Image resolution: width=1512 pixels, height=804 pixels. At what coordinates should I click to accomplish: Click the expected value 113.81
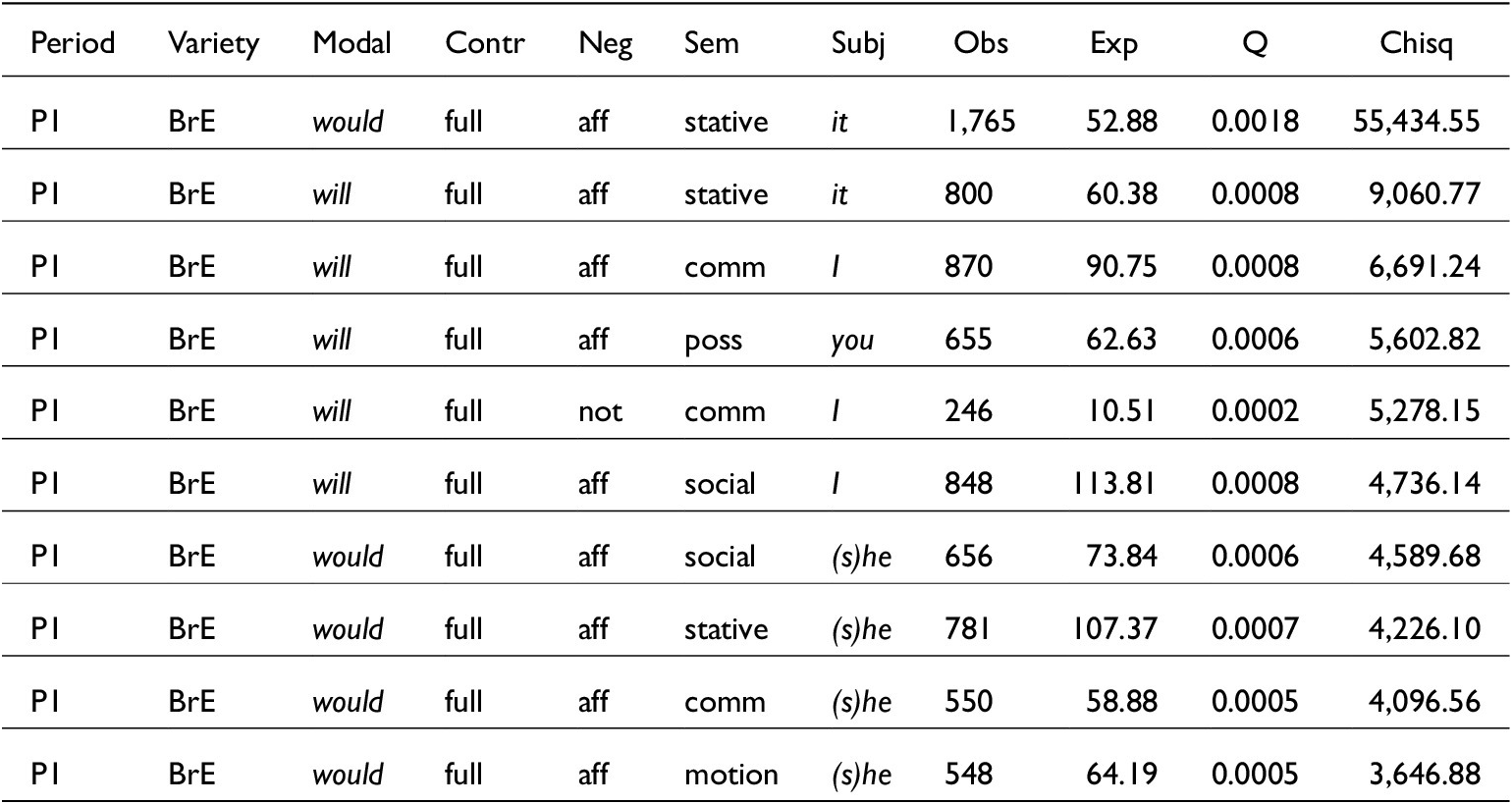click(1113, 484)
